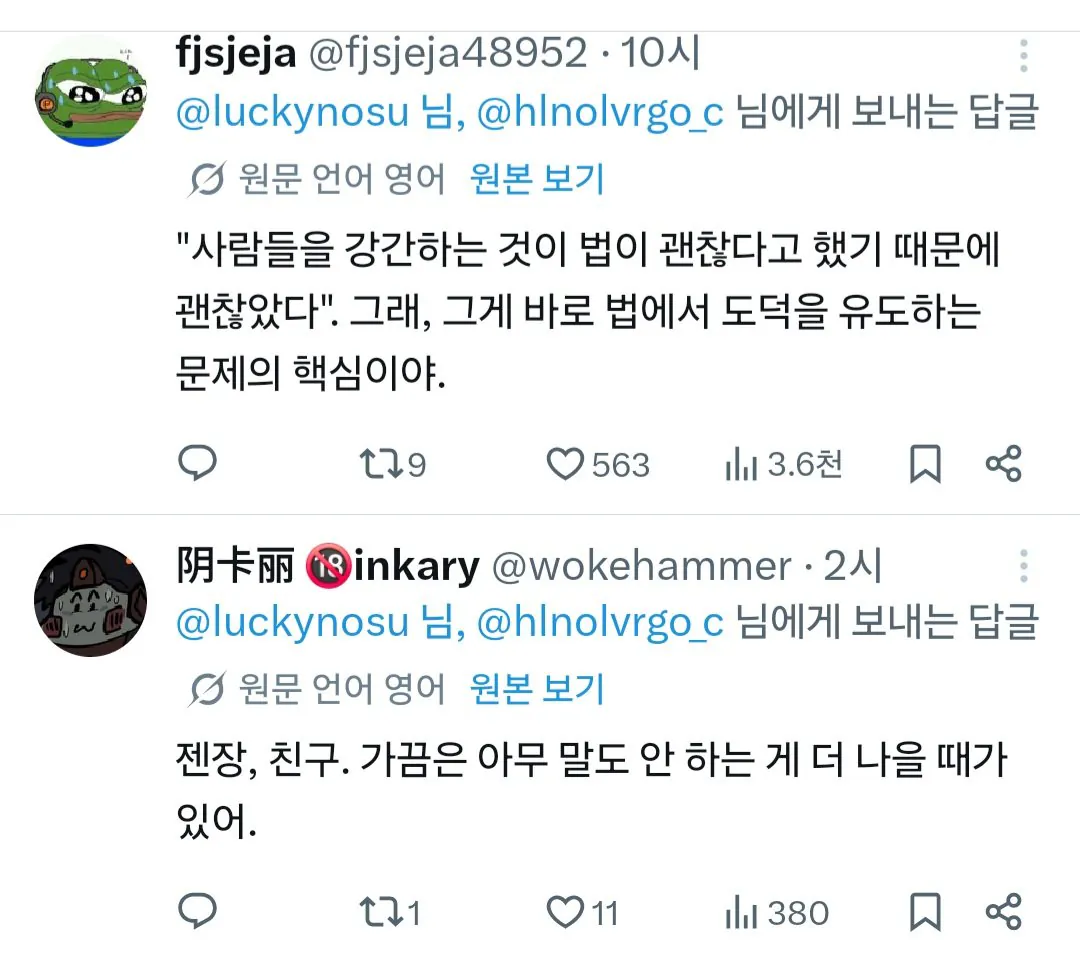Open more options for inkary's tweet
Viewport: 1080px width, 959px height.
pos(1023,566)
